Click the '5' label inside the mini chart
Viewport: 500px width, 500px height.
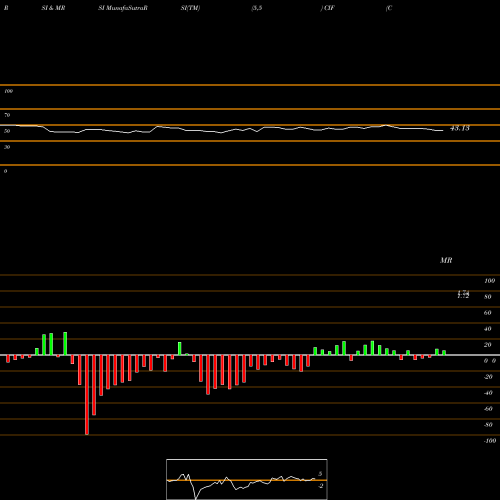tap(320, 474)
